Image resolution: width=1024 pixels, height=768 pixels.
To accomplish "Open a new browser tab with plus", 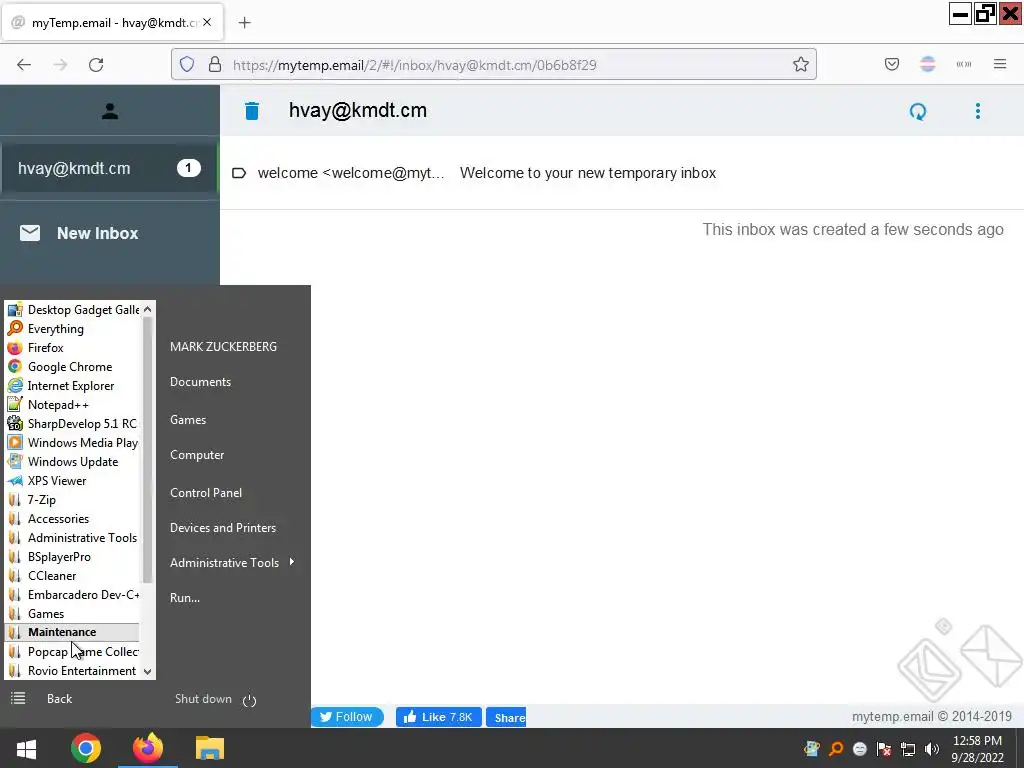I will click(x=244, y=23).
